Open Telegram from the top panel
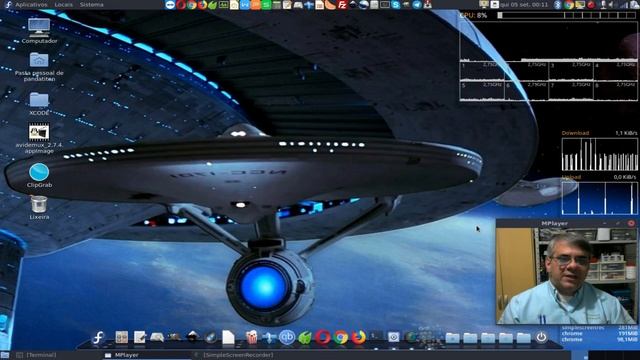 417,4
